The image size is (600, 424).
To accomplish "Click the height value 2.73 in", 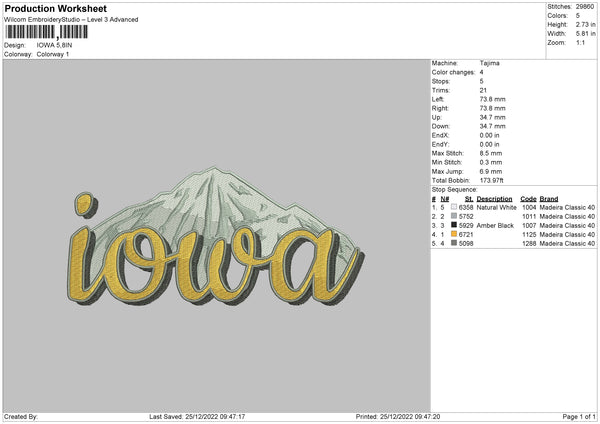I will coord(586,24).
